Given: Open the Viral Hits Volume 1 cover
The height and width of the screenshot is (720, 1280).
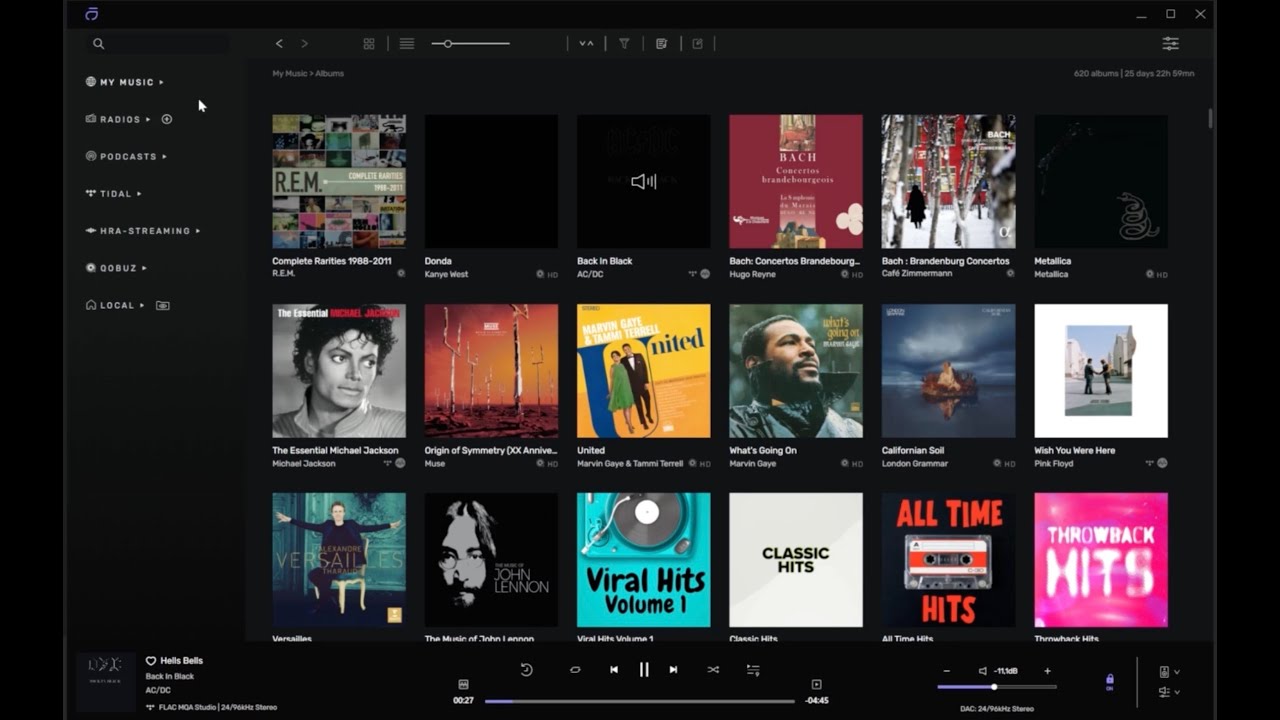Looking at the screenshot, I should tap(644, 560).
